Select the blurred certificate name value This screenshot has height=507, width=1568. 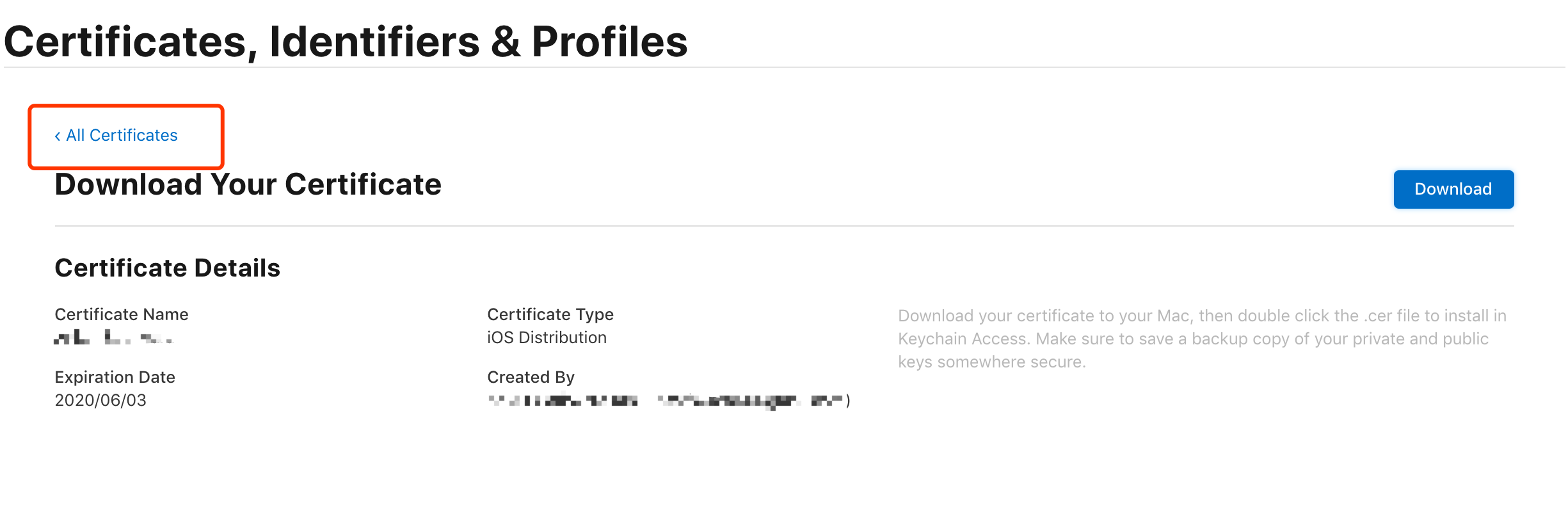pos(114,337)
